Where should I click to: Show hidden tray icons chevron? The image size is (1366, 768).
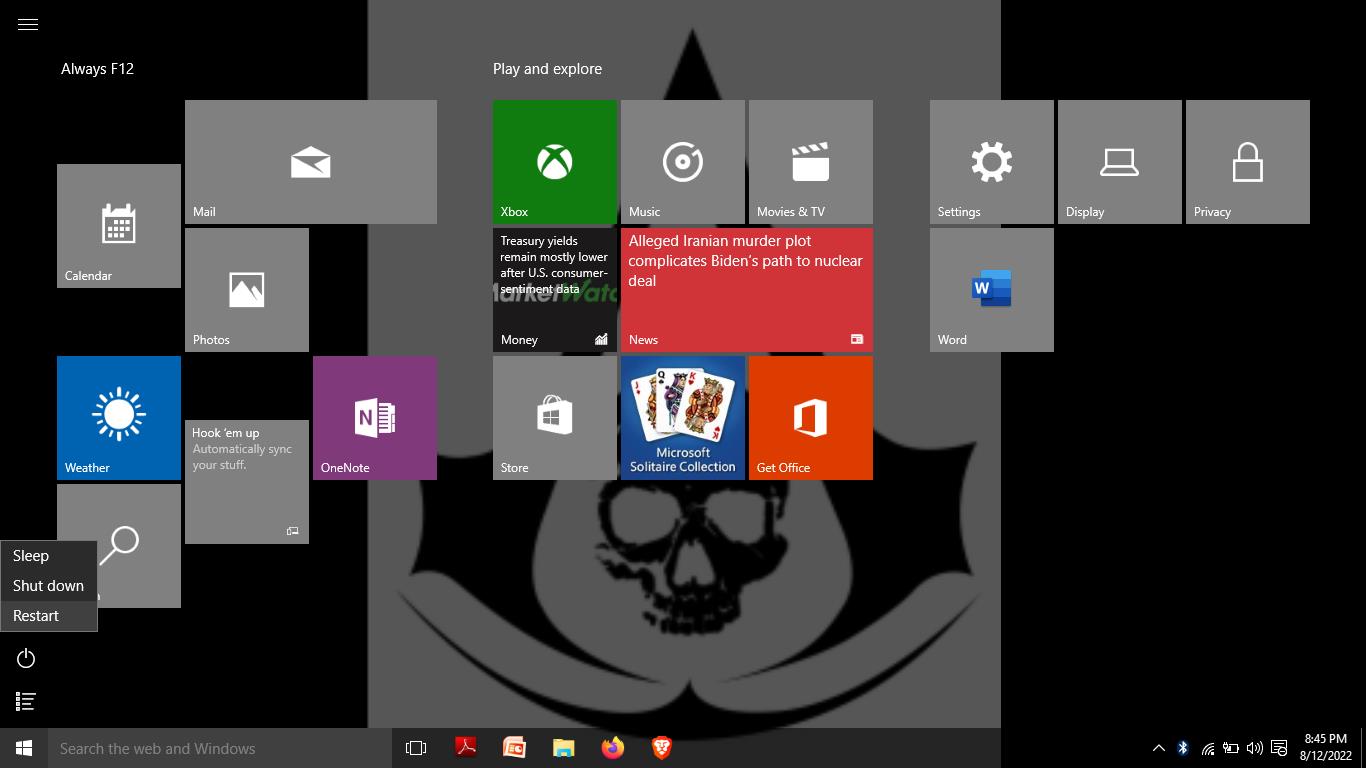(1159, 748)
